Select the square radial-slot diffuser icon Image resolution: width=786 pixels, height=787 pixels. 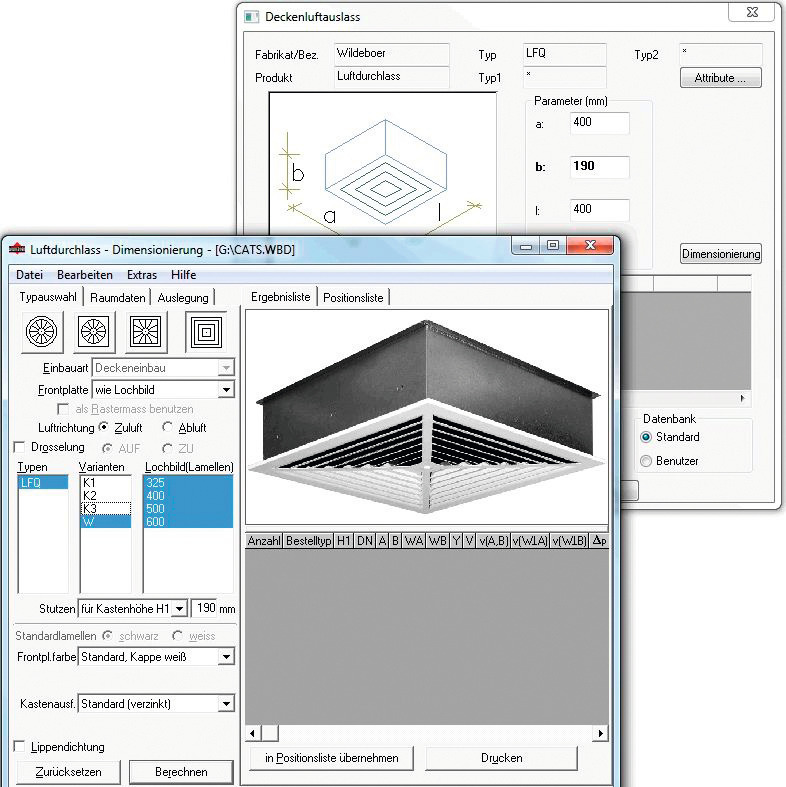click(147, 331)
